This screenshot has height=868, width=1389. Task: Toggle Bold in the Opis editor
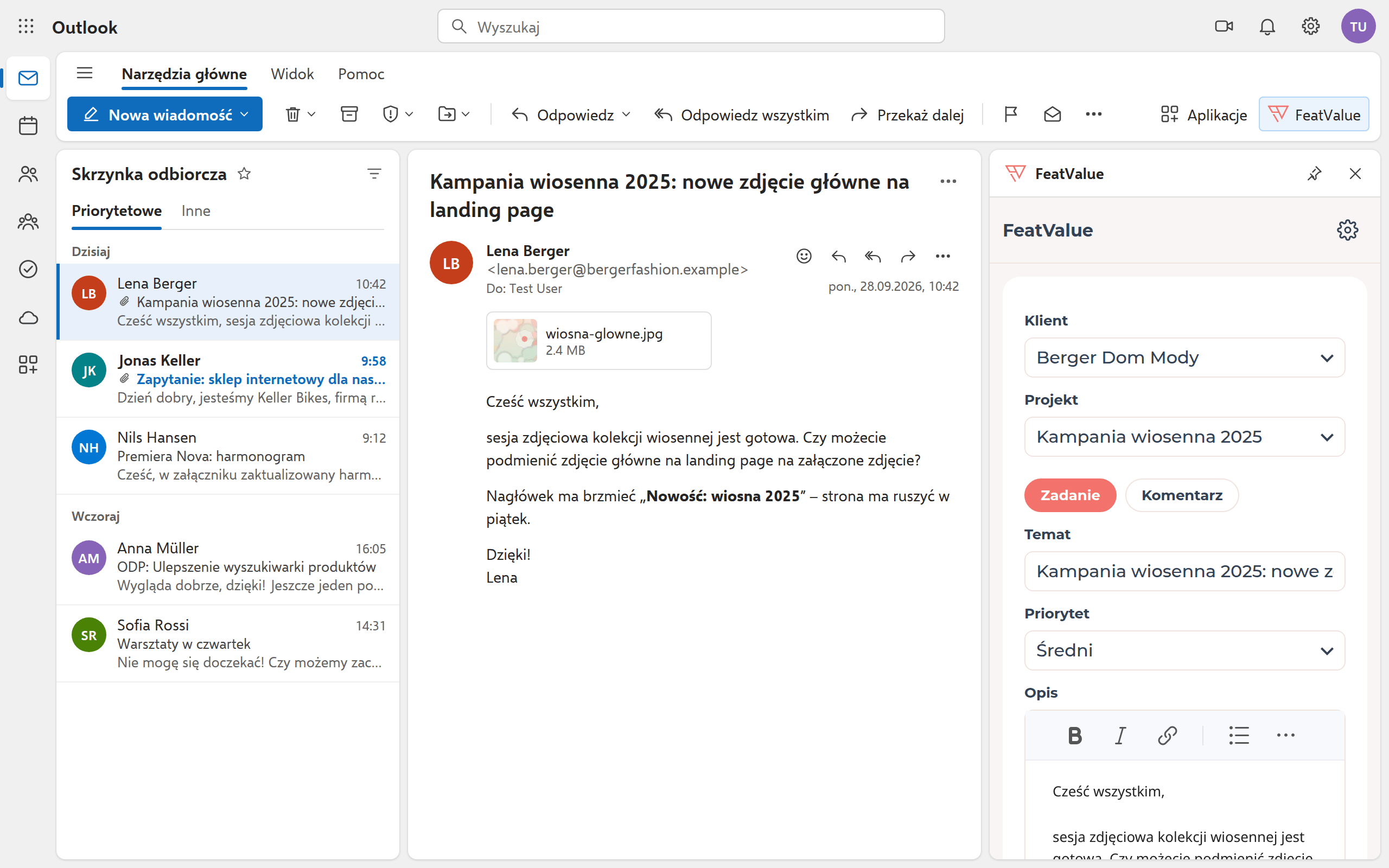(1075, 736)
